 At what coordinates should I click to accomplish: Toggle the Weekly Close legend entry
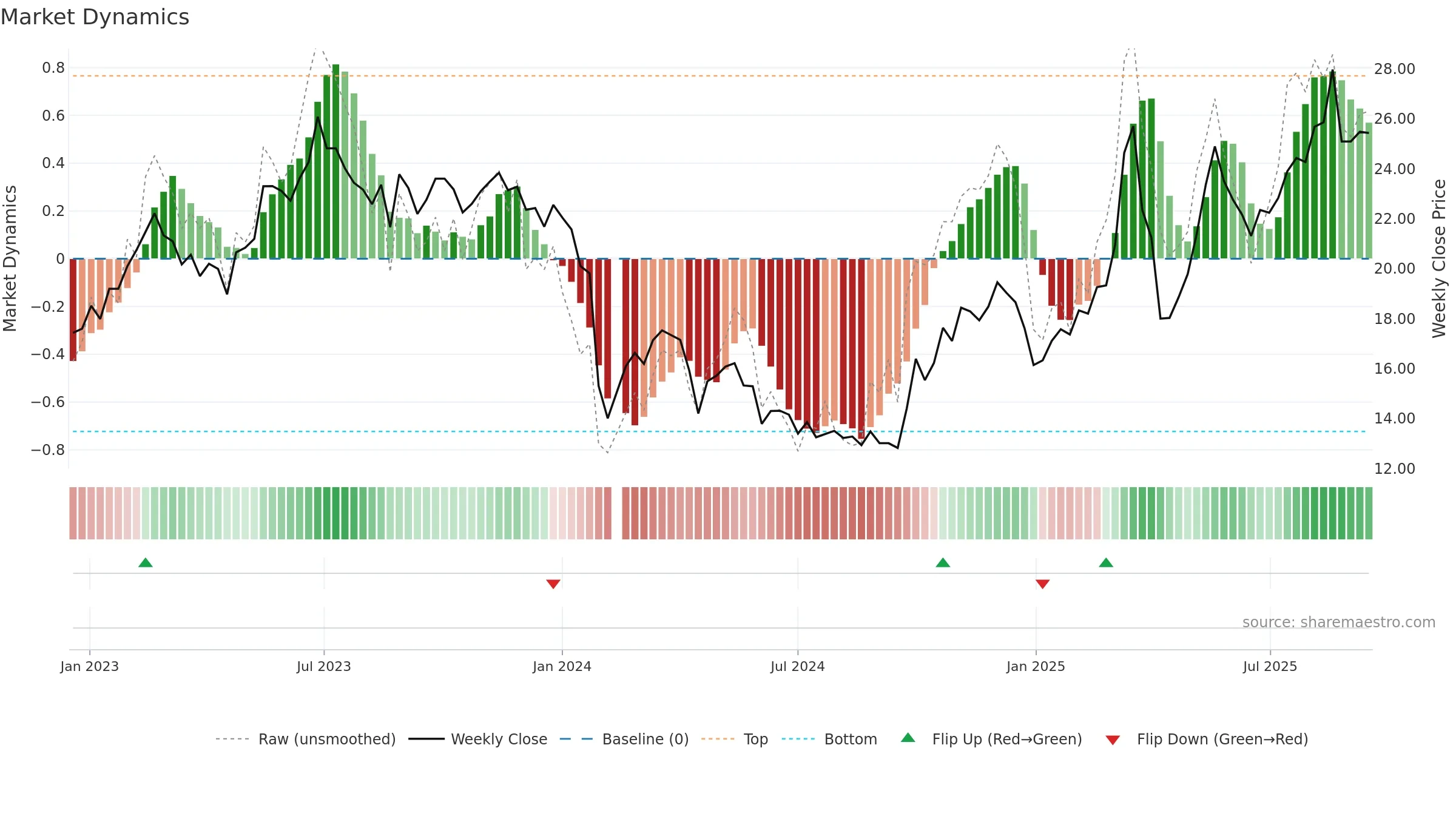point(477,739)
